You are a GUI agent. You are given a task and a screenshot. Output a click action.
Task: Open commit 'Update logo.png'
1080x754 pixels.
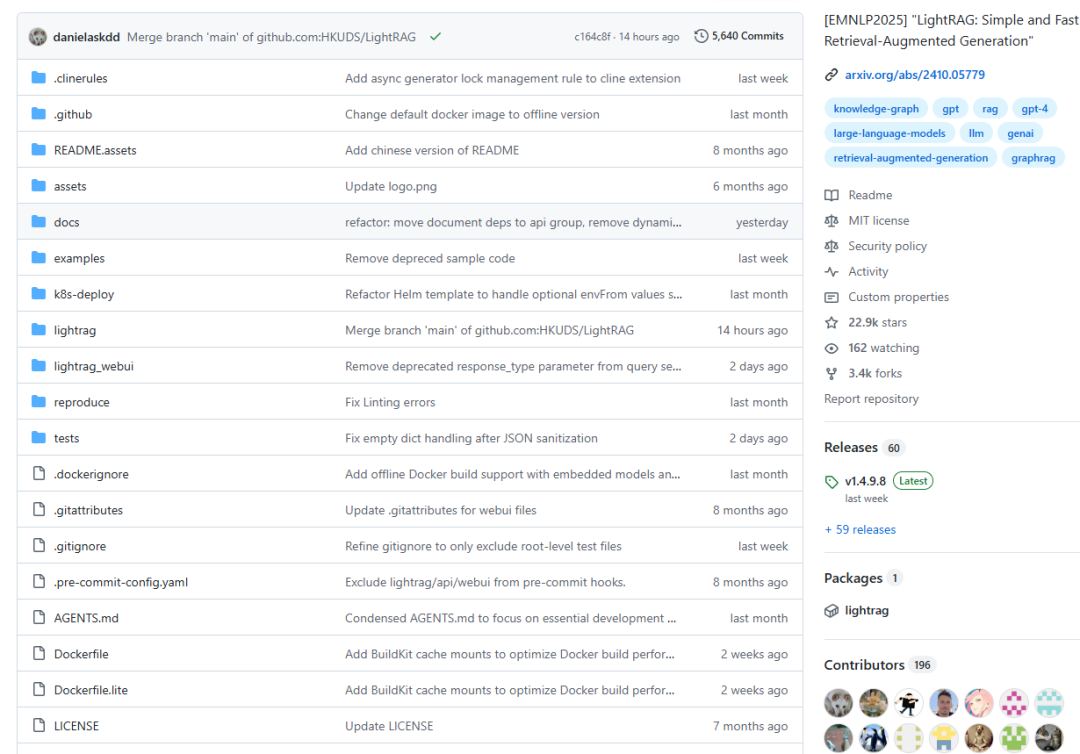(x=391, y=186)
